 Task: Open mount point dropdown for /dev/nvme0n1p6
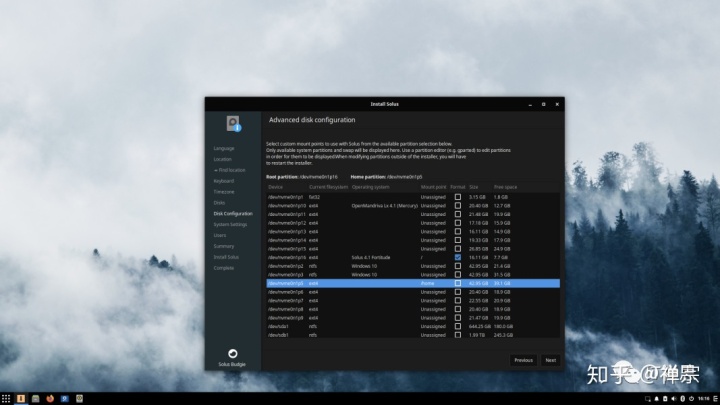(433, 292)
